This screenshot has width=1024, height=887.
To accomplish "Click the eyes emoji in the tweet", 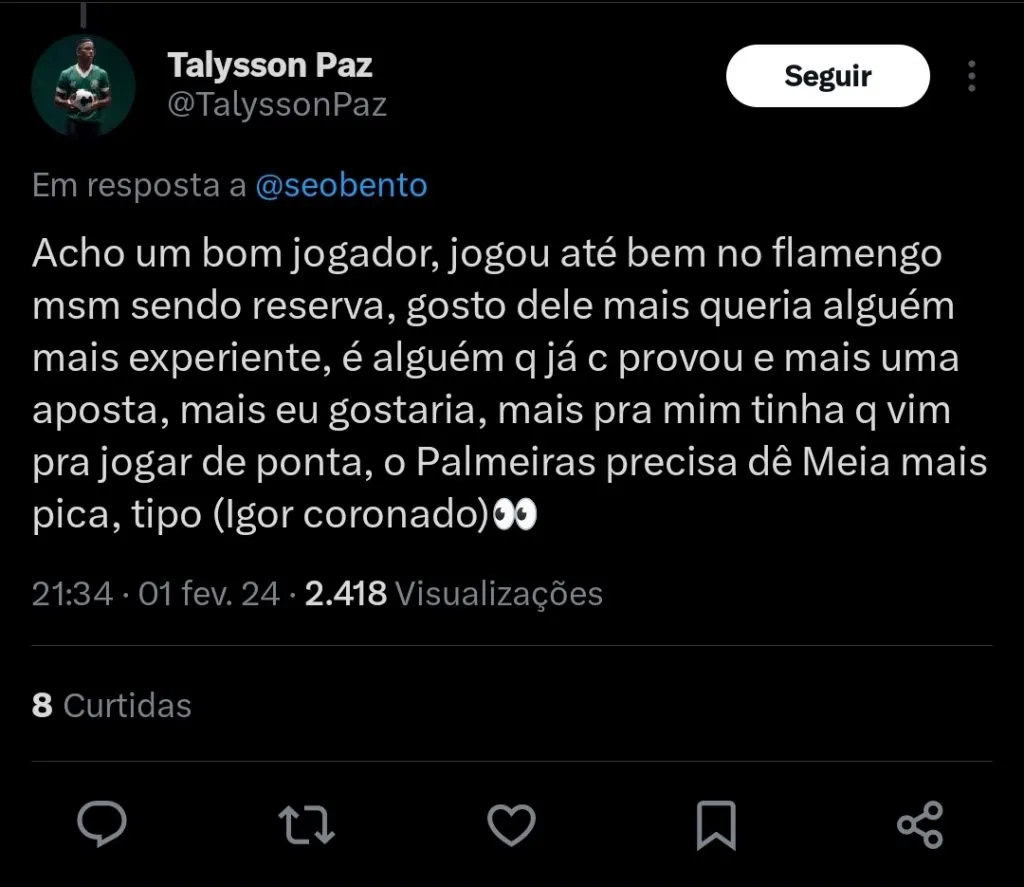I will click(516, 513).
